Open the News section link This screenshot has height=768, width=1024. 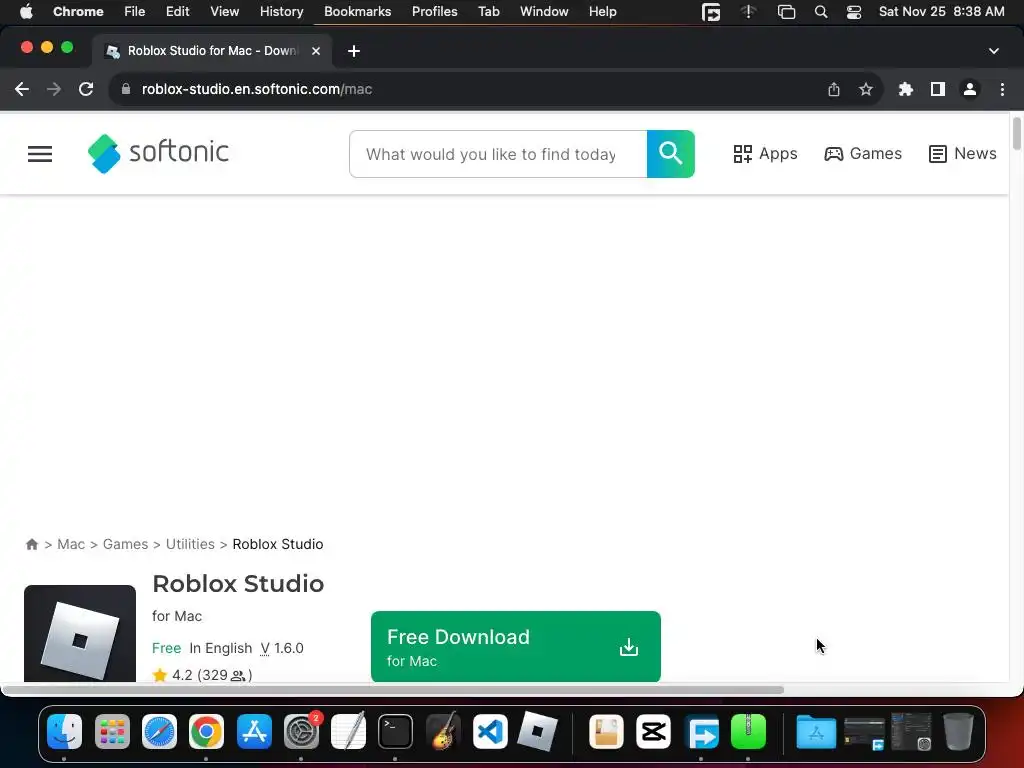click(x=963, y=153)
